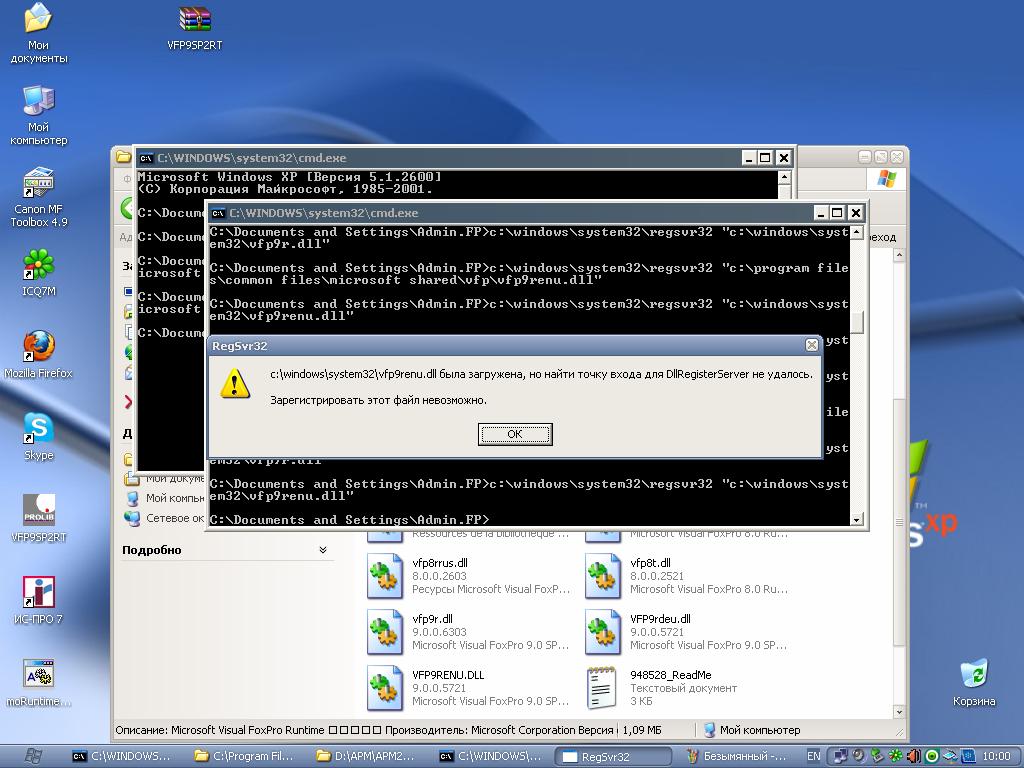Switch to RegSvr32 taskbar button
1024x768 pixels.
click(x=613, y=756)
